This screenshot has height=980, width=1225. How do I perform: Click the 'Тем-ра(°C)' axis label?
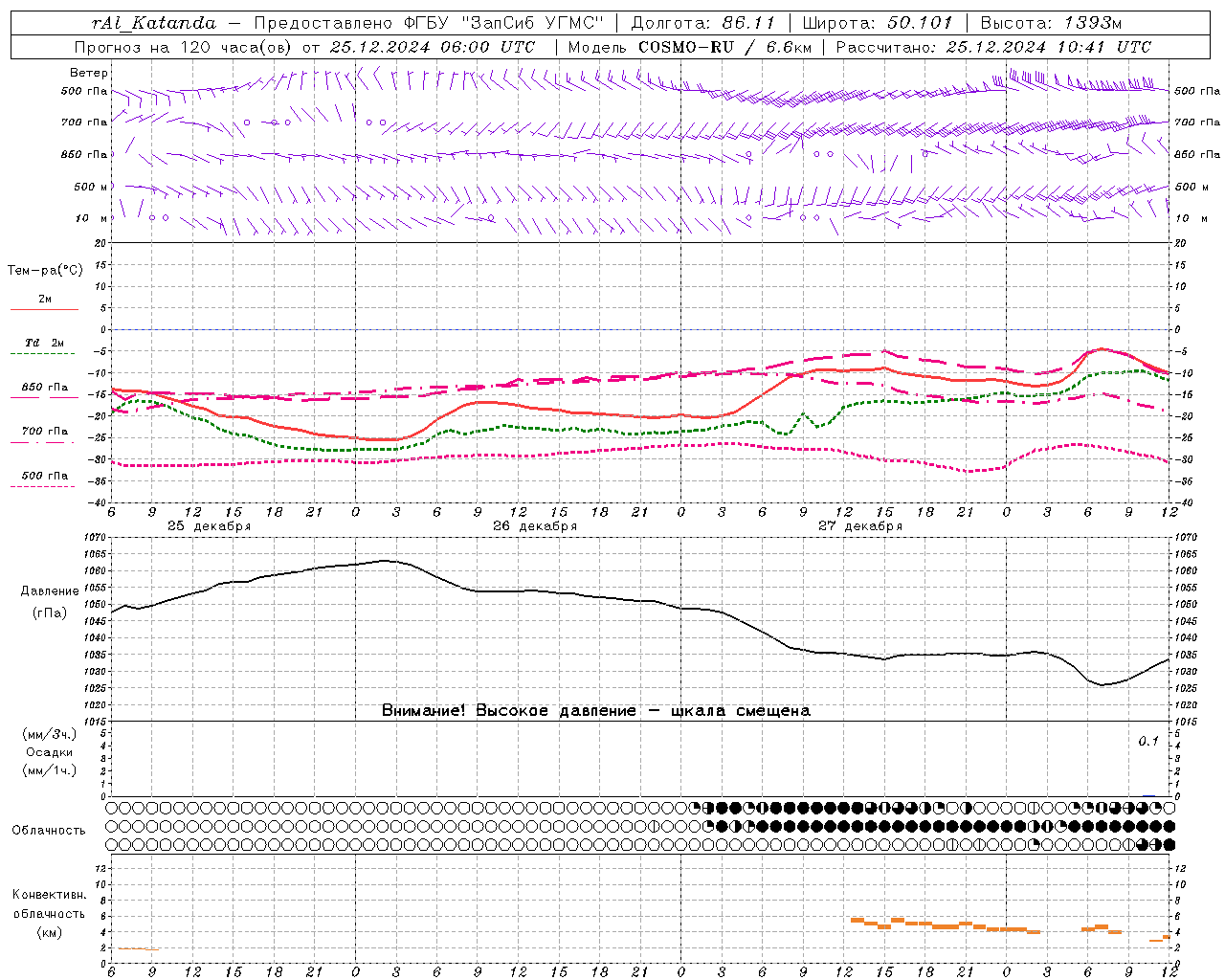point(45,271)
